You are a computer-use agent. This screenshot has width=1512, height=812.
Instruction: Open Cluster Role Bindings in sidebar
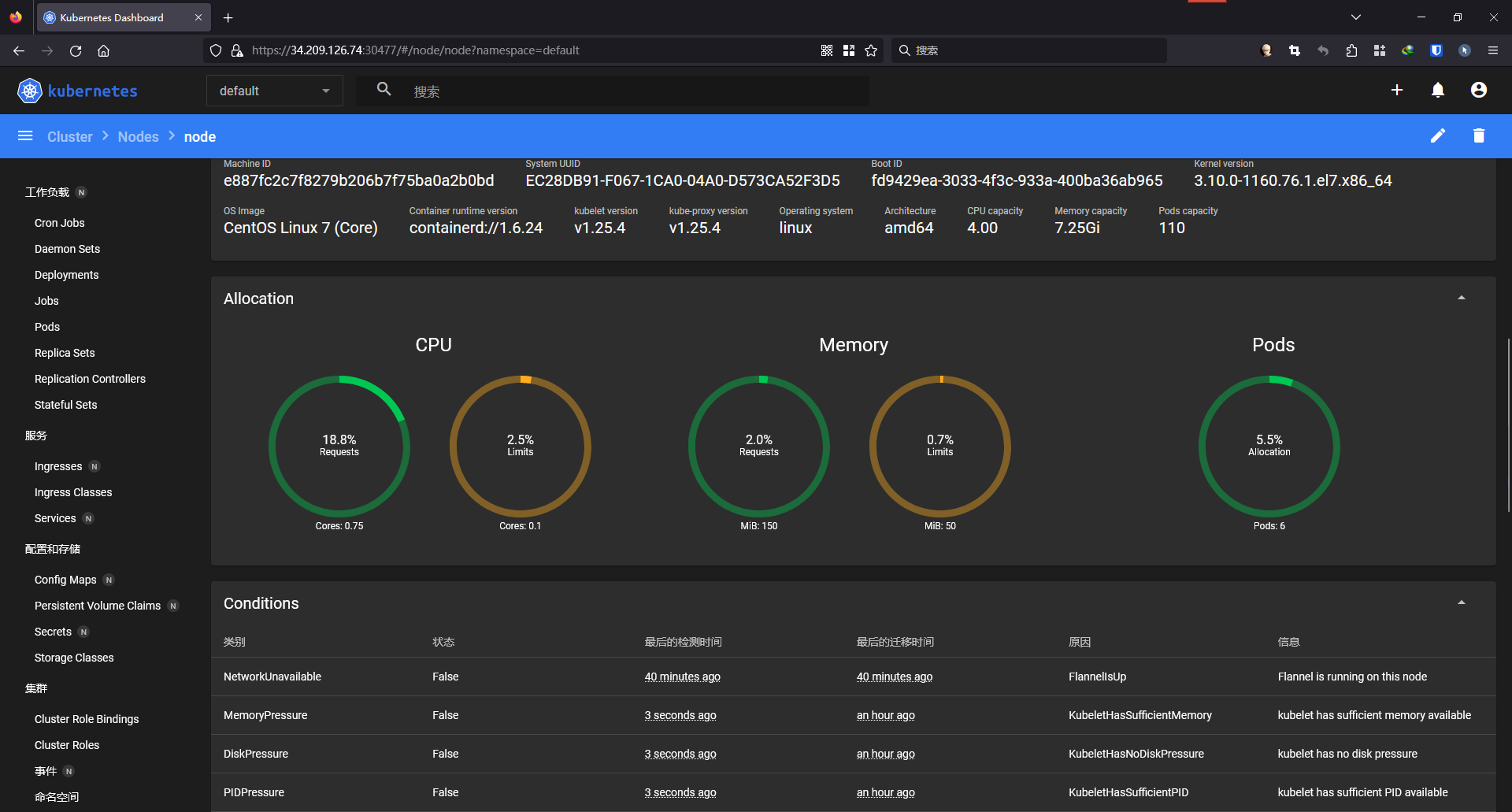pos(87,719)
